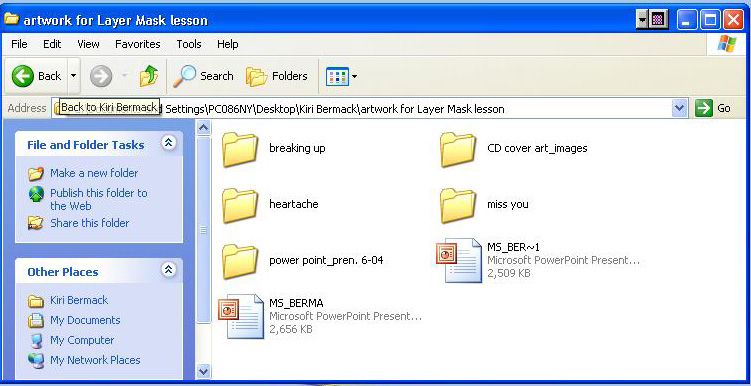Click the CD cover art_images name text
Image resolution: width=751 pixels, height=386 pixels.
pos(537,148)
